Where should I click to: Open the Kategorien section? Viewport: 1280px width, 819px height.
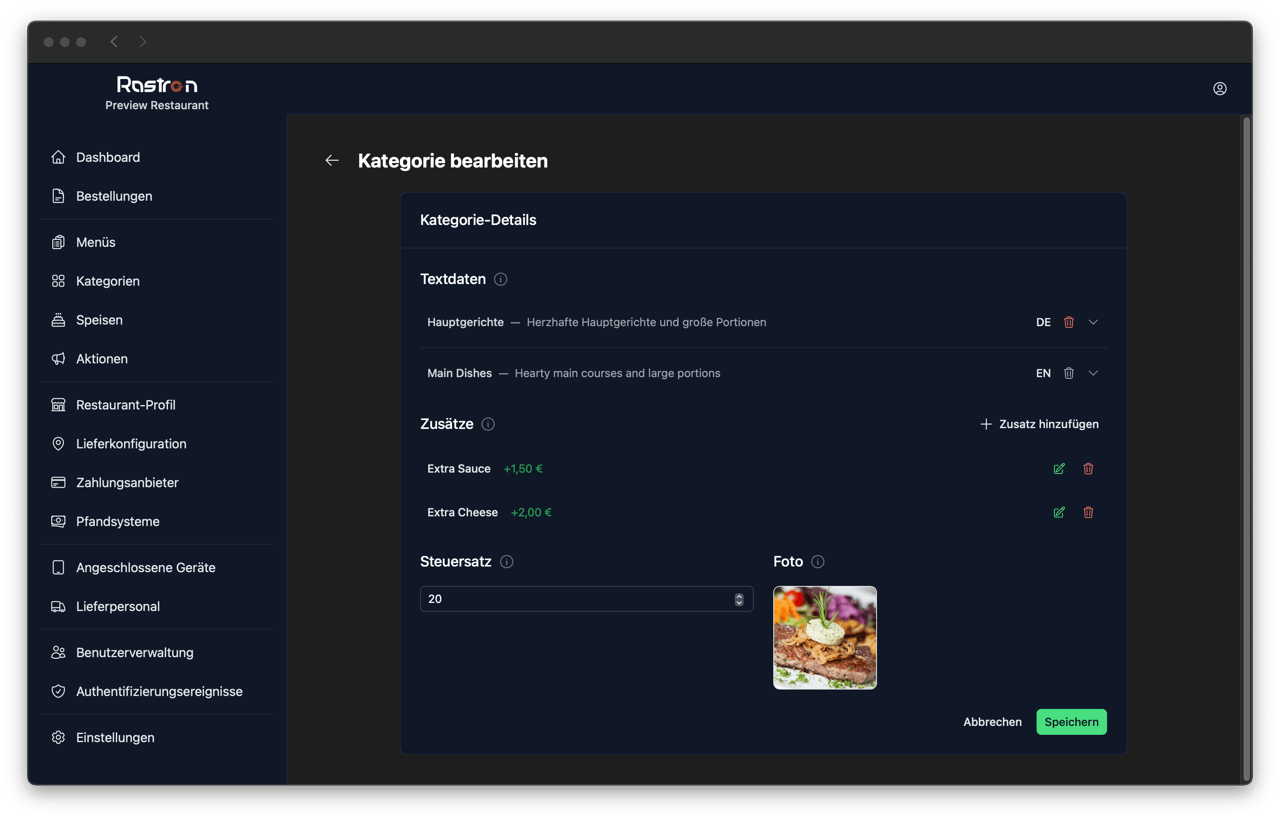(x=108, y=281)
